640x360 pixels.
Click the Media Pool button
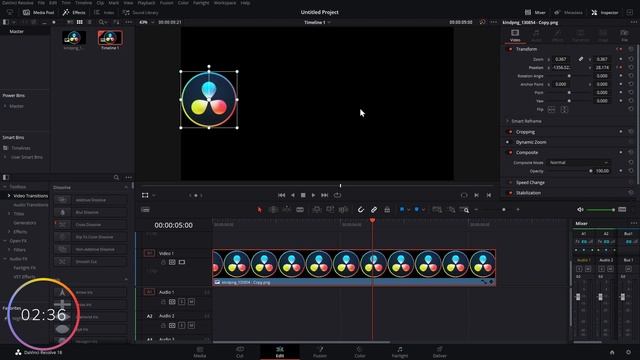coord(38,12)
